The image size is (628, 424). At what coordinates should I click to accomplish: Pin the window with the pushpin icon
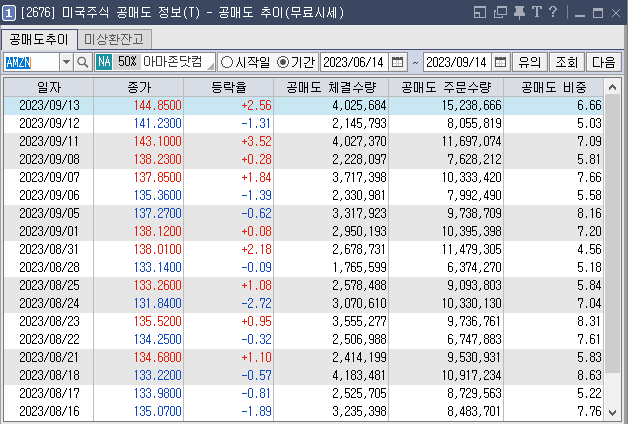pyautogui.click(x=519, y=12)
